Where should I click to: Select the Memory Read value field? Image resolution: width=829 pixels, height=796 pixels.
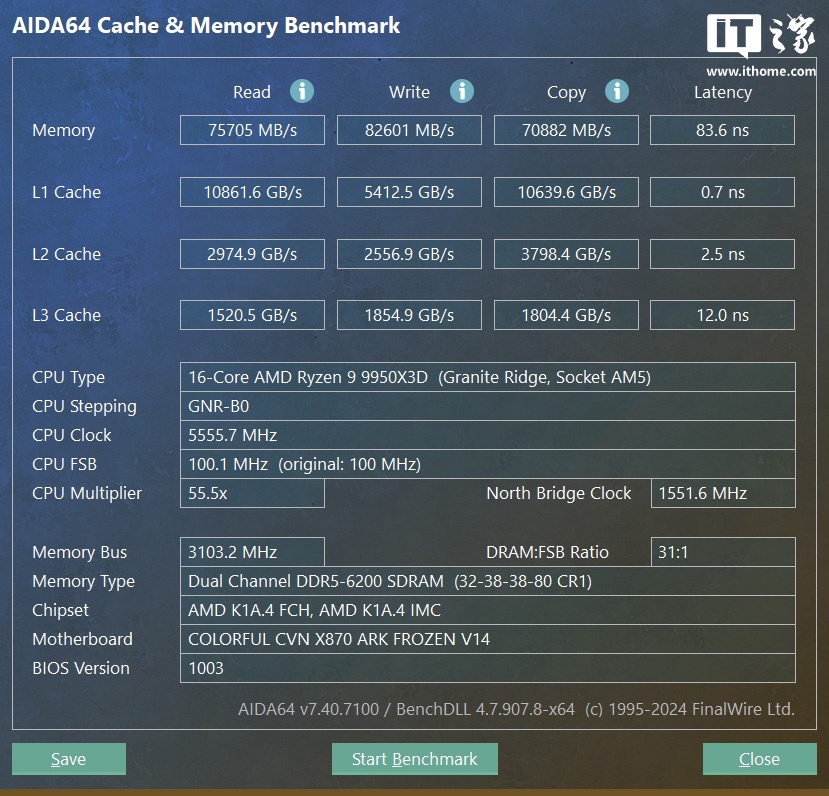pyautogui.click(x=252, y=130)
